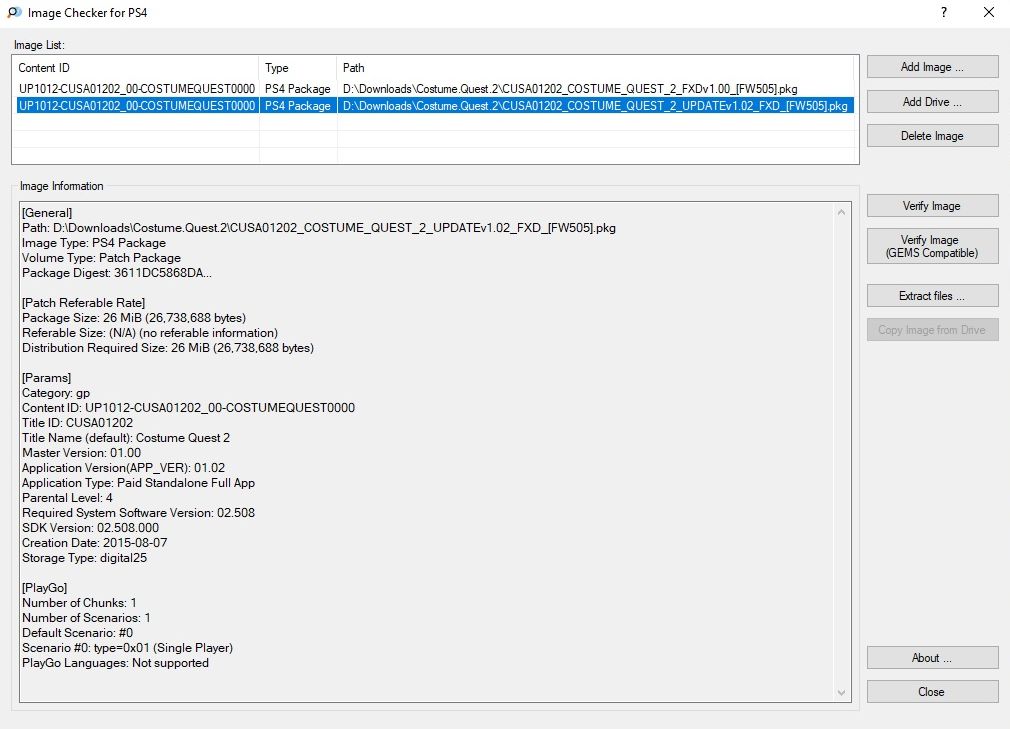Click the 'Image Type: PS4 Package' line
The image size is (1010, 729).
(94, 243)
